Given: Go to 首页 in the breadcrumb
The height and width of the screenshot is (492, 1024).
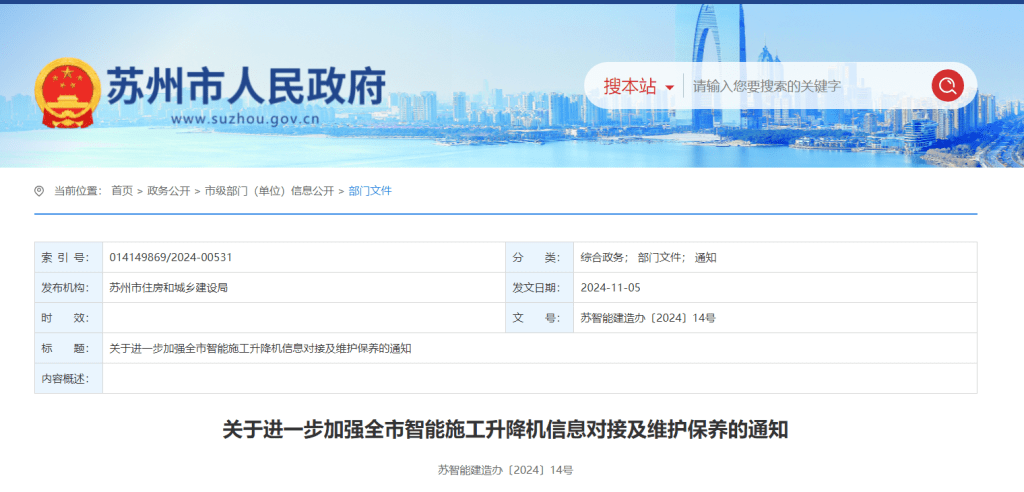Looking at the screenshot, I should pyautogui.click(x=121, y=191).
